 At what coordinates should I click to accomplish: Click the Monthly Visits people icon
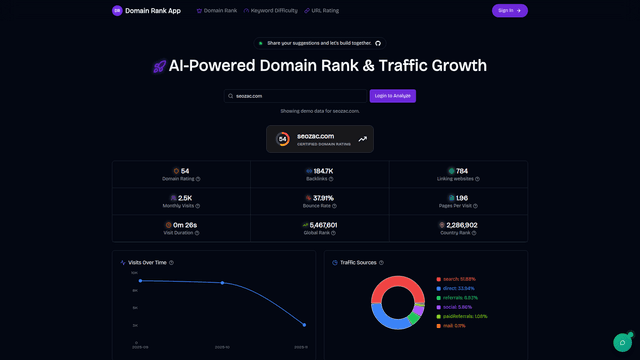173,198
